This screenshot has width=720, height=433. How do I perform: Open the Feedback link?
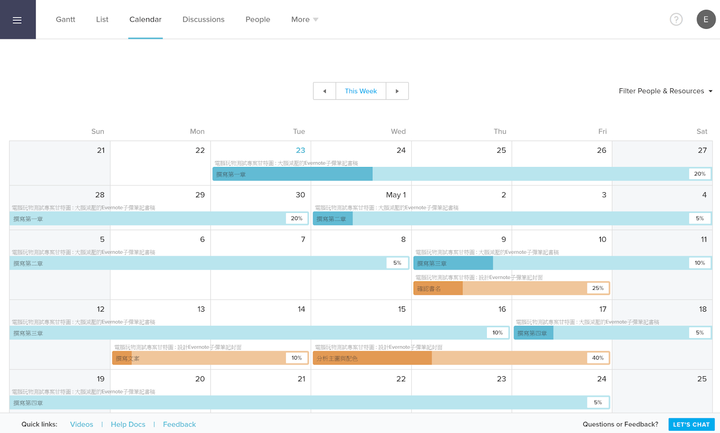pos(179,424)
